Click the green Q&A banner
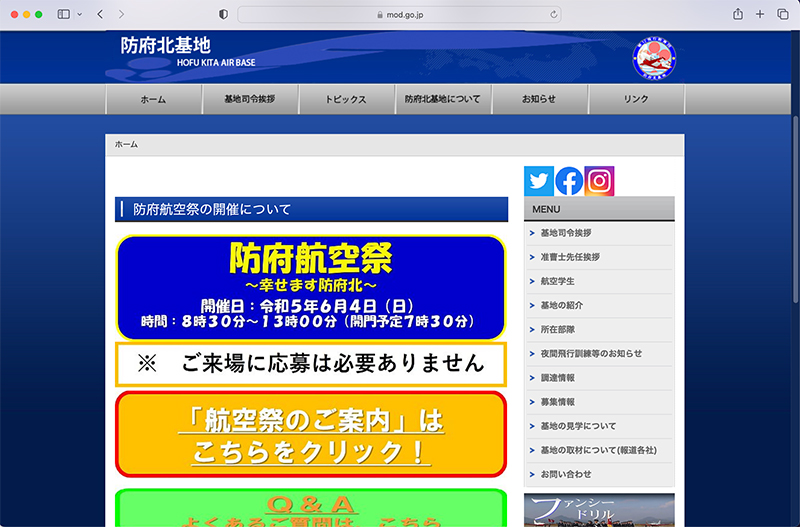The height and width of the screenshot is (527, 800). (x=311, y=508)
